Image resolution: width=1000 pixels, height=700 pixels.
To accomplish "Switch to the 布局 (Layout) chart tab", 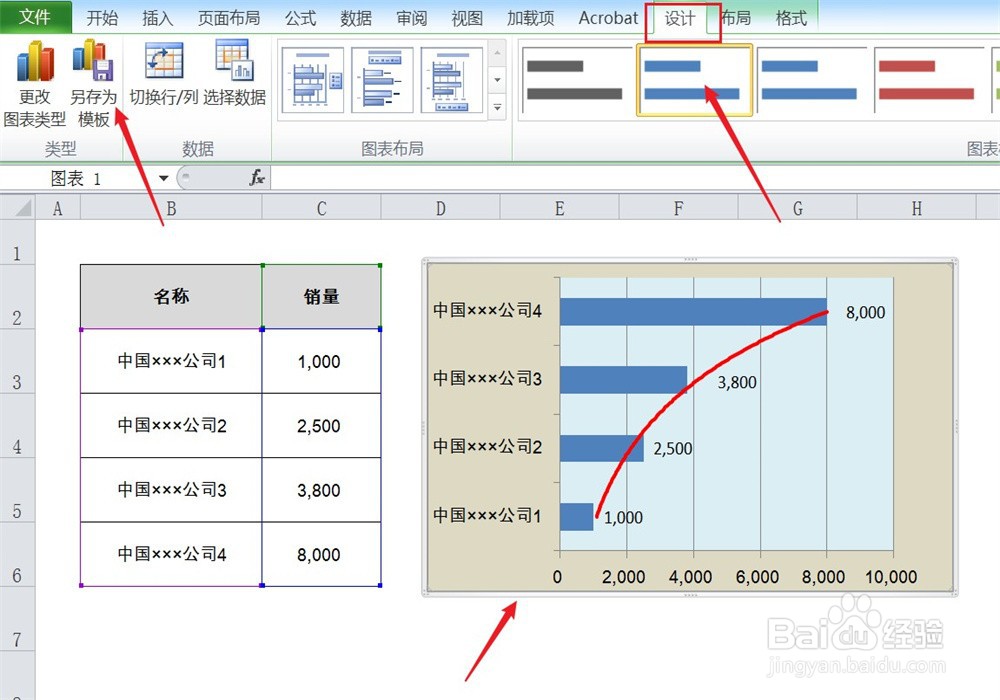I will click(736, 18).
